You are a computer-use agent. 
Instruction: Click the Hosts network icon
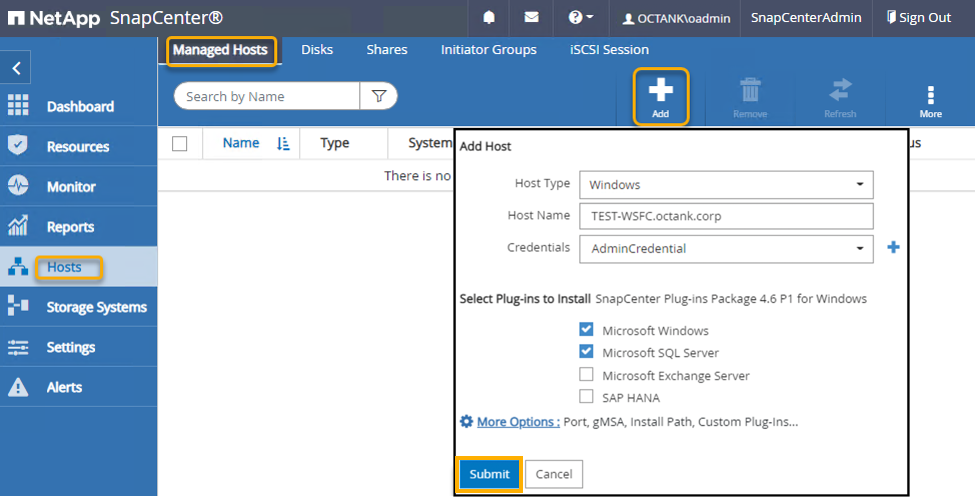point(17,267)
